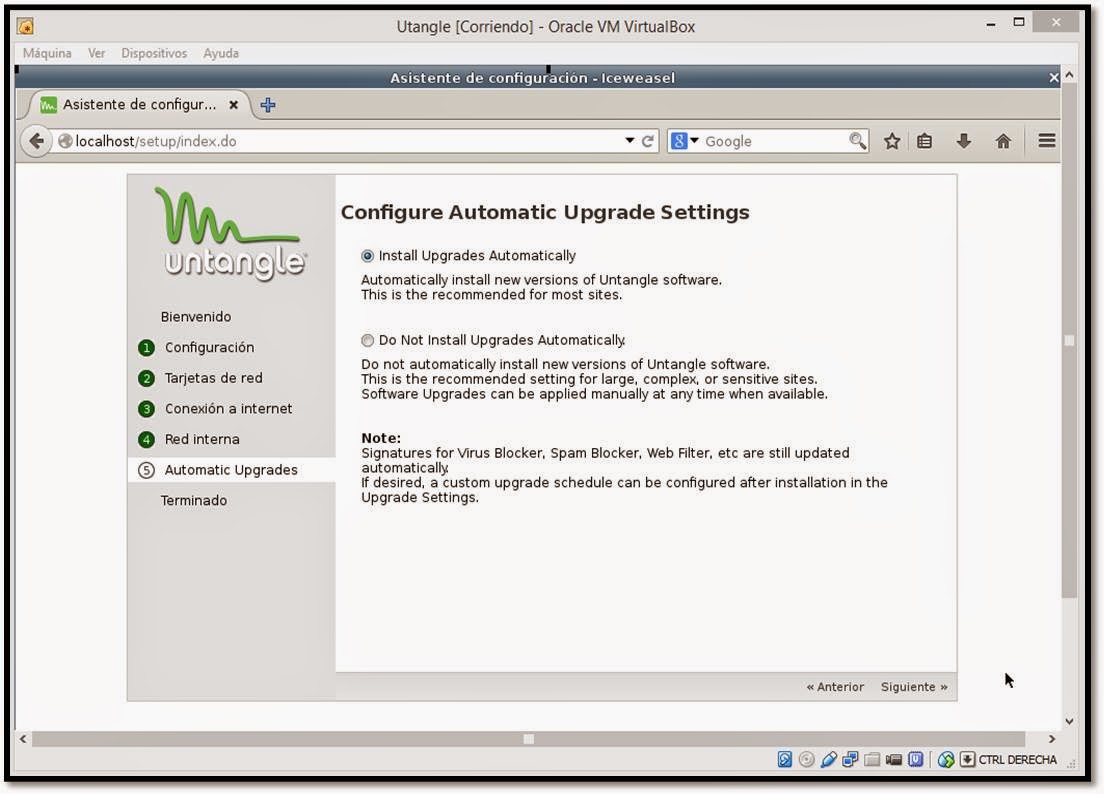Open the Dispositivos menu
This screenshot has height=794, width=1104.
tap(153, 53)
